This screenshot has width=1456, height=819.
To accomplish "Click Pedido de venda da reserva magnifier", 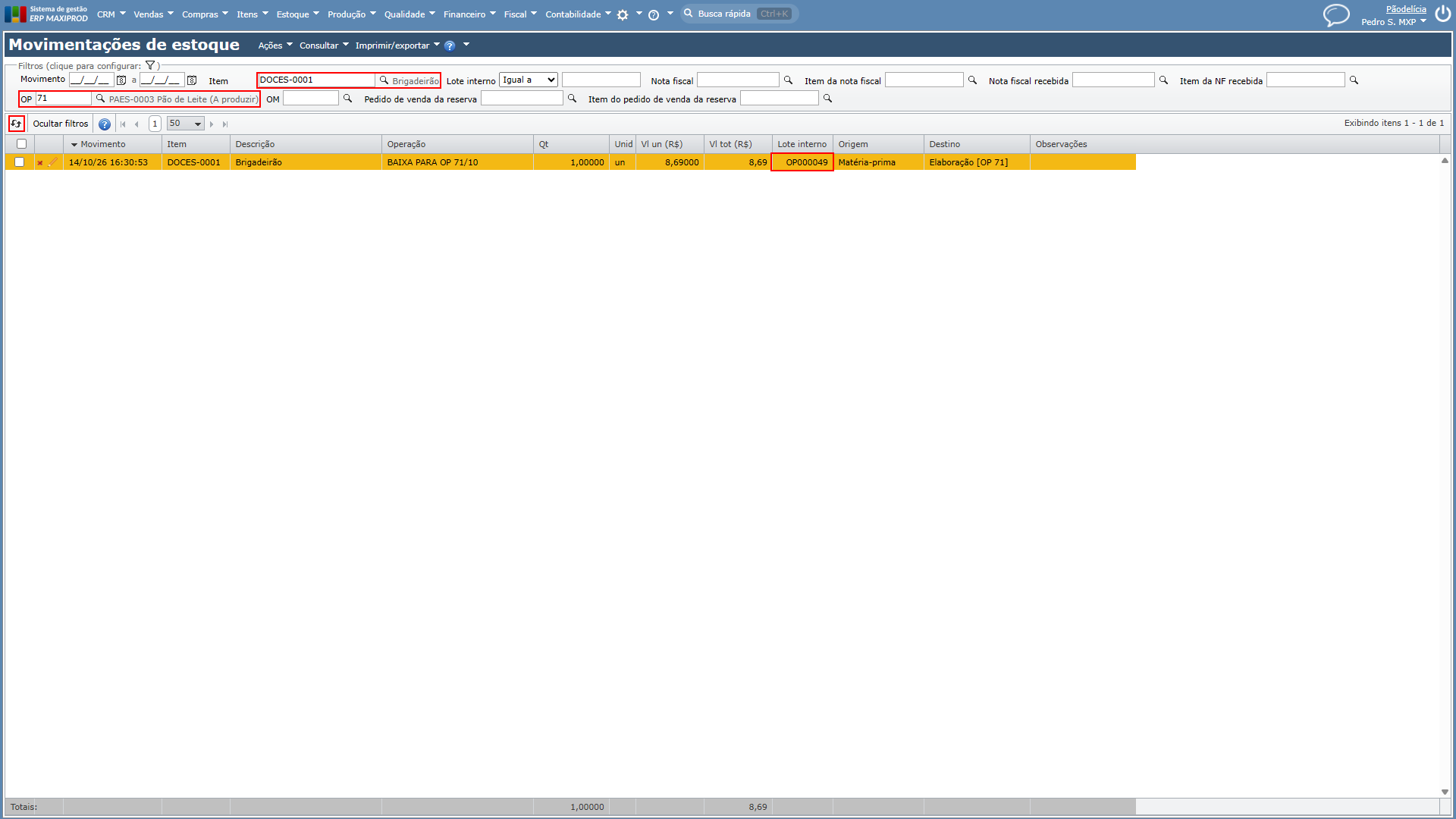I will (572, 99).
